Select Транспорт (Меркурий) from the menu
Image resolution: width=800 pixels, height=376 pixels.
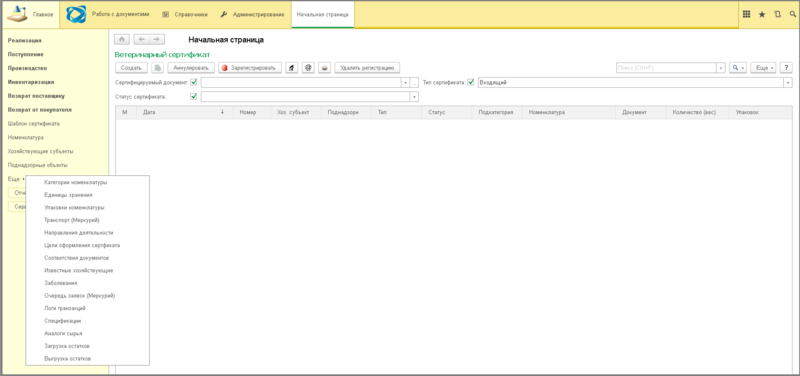click(x=72, y=220)
